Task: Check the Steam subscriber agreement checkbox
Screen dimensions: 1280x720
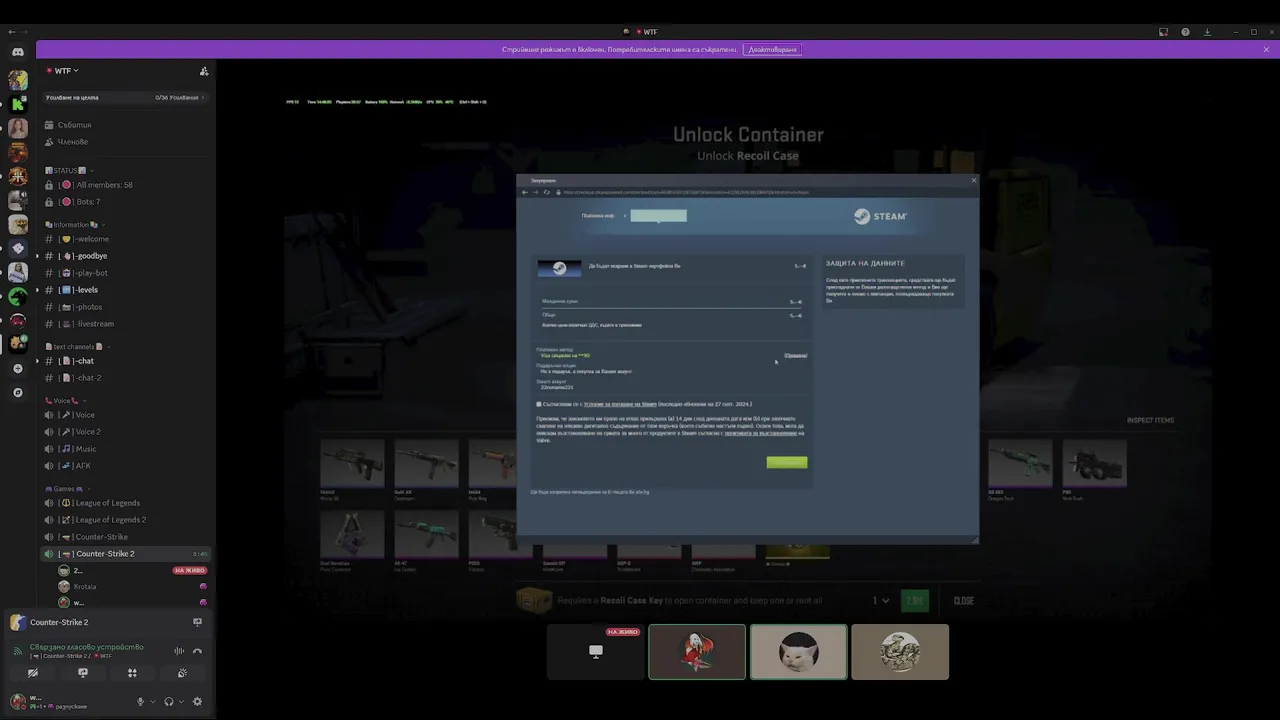Action: (x=539, y=404)
